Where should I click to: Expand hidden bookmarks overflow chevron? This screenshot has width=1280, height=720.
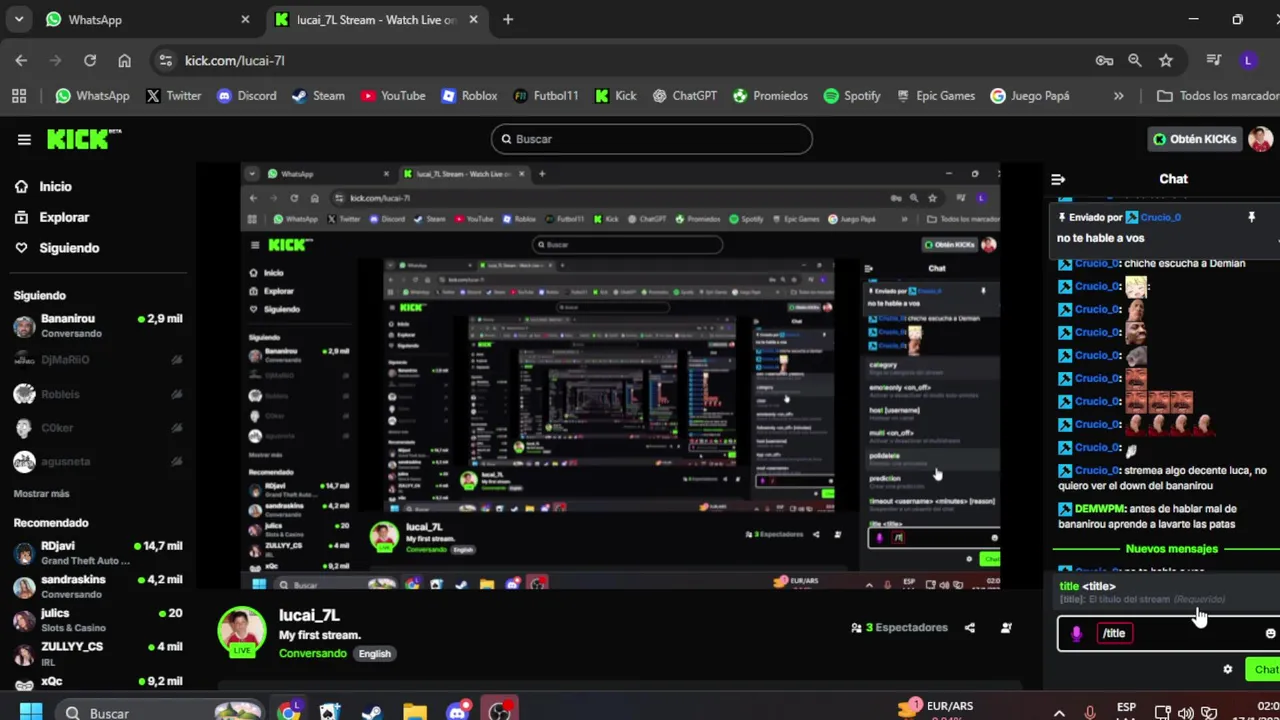[x=1118, y=96]
